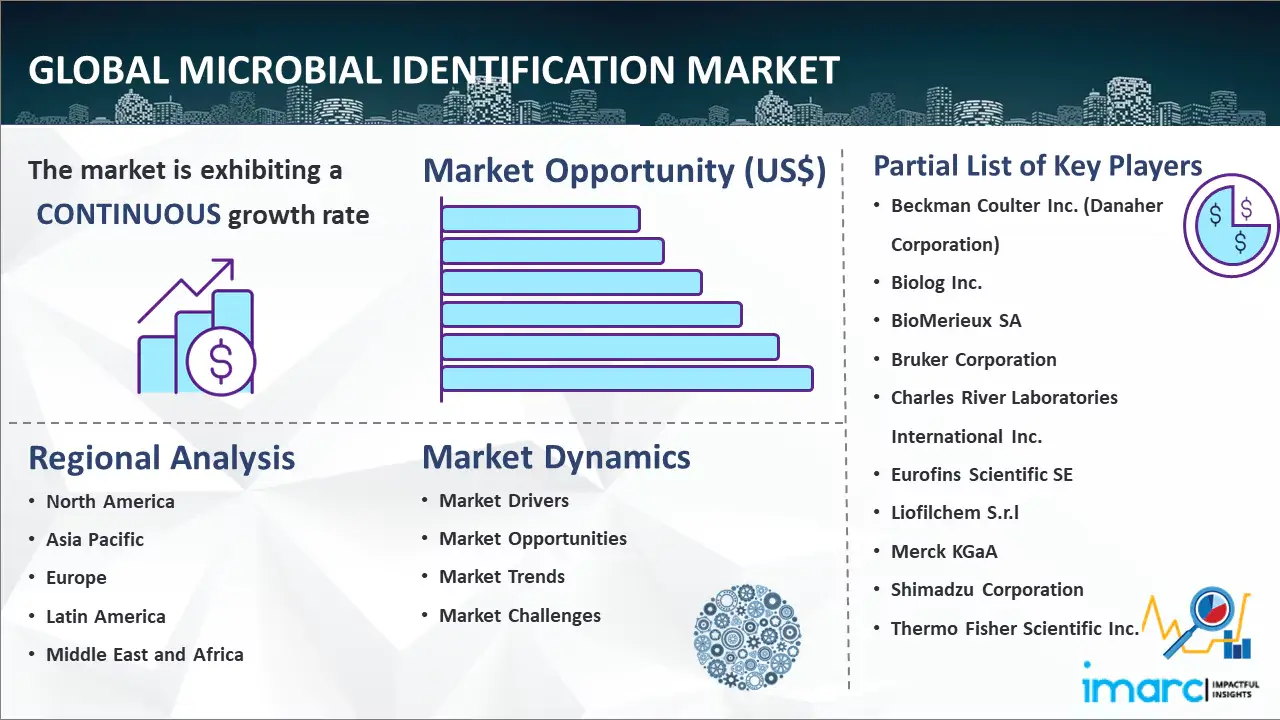Click the growth chart dollar icon
Viewport: 1280px width, 720px height.
click(x=198, y=328)
